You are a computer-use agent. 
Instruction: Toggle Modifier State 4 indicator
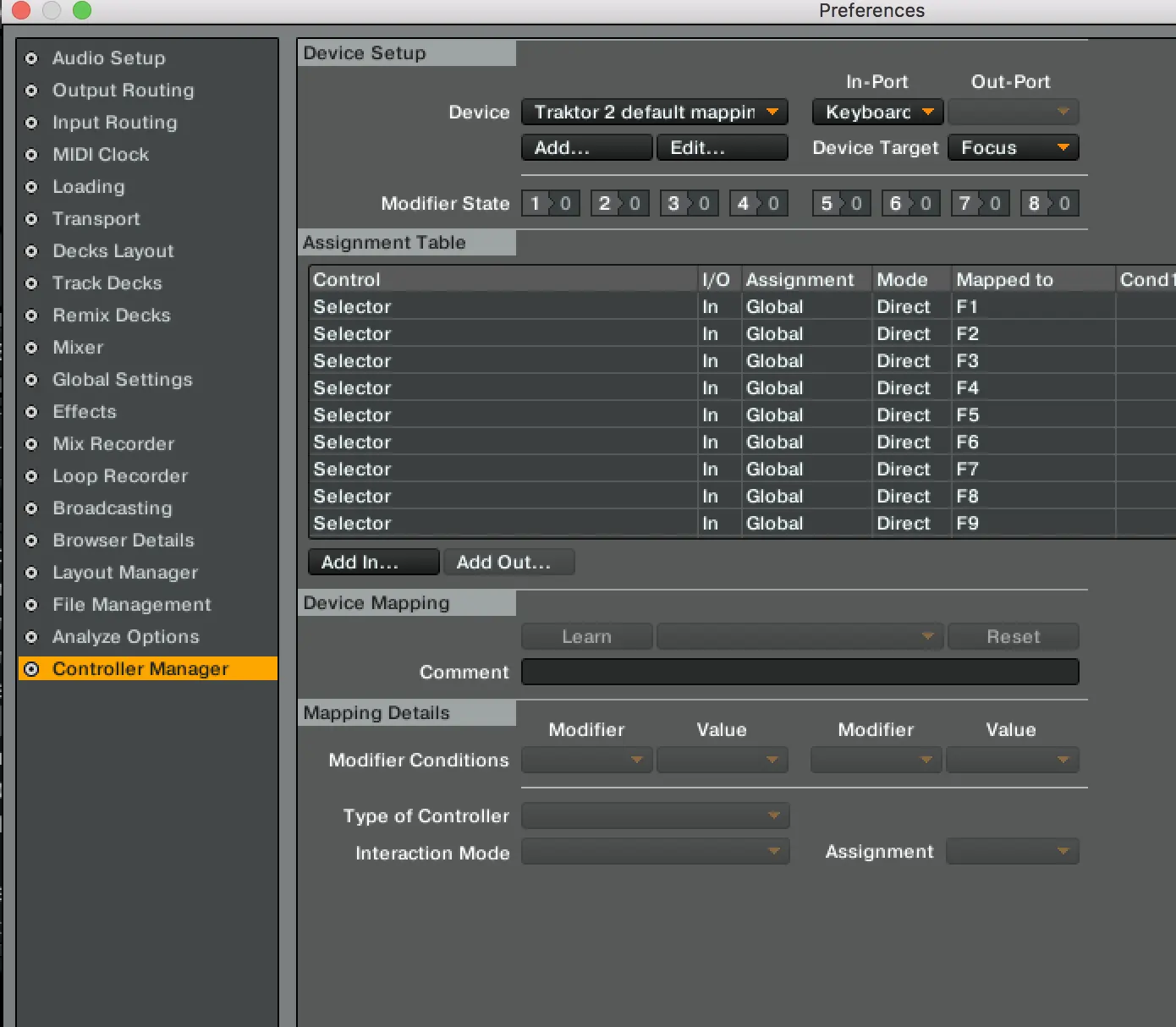point(758,204)
